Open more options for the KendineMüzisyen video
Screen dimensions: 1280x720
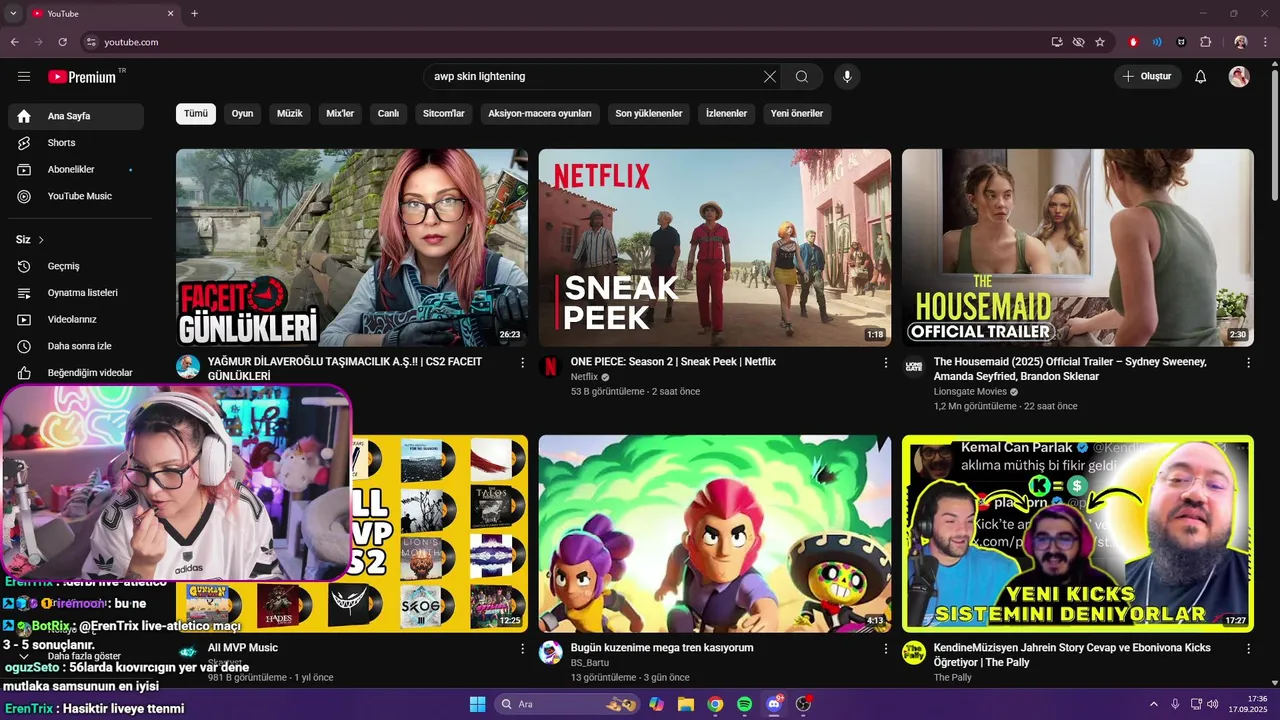click(x=1248, y=649)
